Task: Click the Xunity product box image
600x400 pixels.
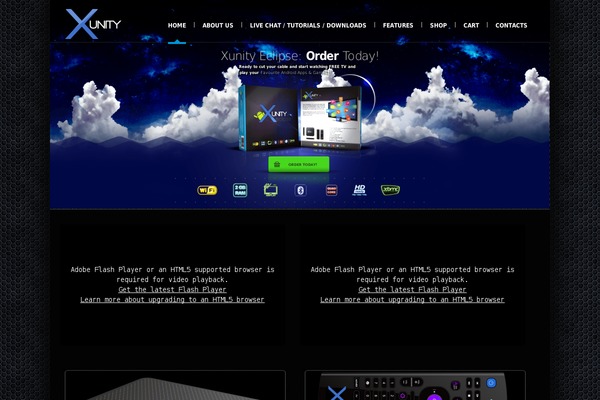Action: (x=300, y=118)
